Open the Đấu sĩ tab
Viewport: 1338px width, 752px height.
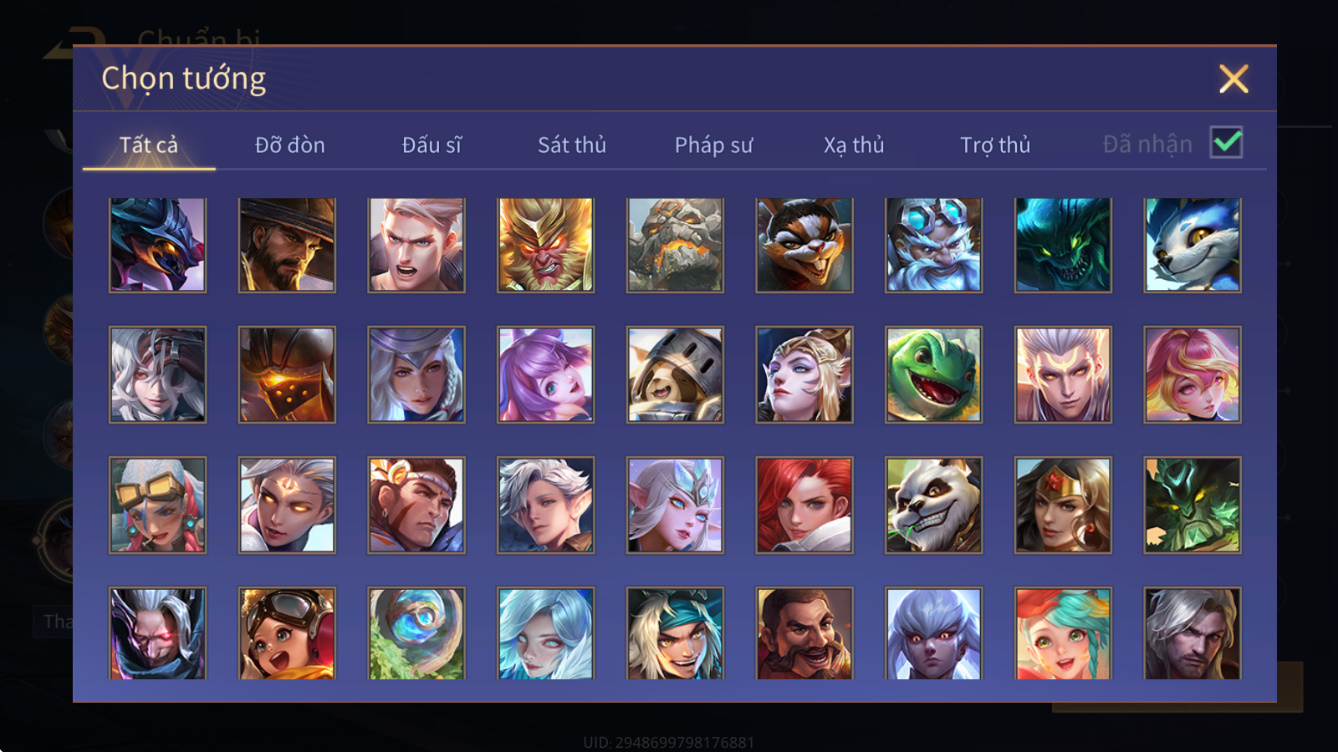tap(432, 145)
